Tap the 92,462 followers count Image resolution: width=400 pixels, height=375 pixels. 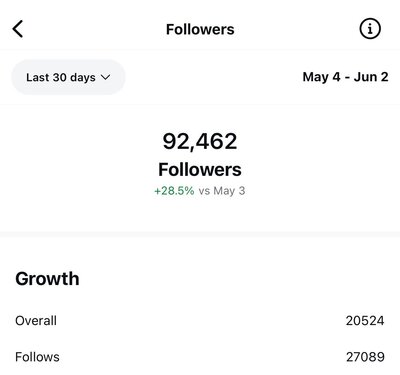(200, 141)
